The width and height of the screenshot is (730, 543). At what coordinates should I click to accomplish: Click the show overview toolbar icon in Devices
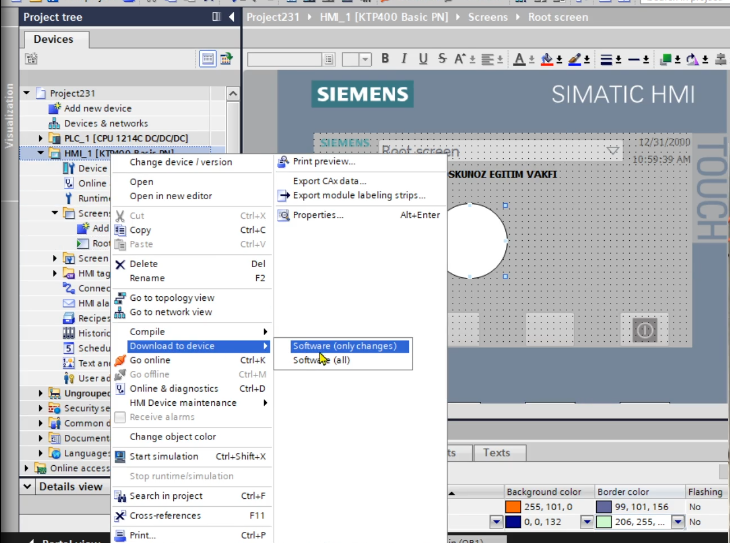[x=208, y=59]
